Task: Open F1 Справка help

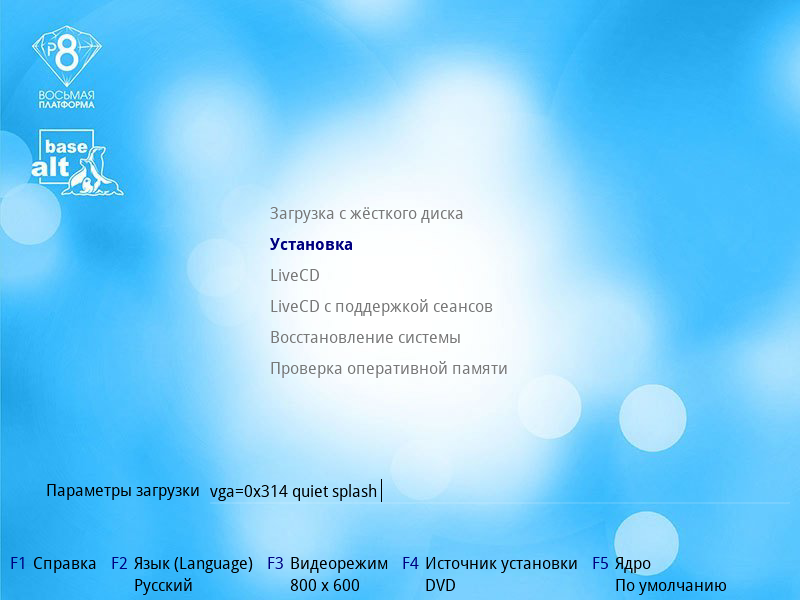Action: [53, 563]
